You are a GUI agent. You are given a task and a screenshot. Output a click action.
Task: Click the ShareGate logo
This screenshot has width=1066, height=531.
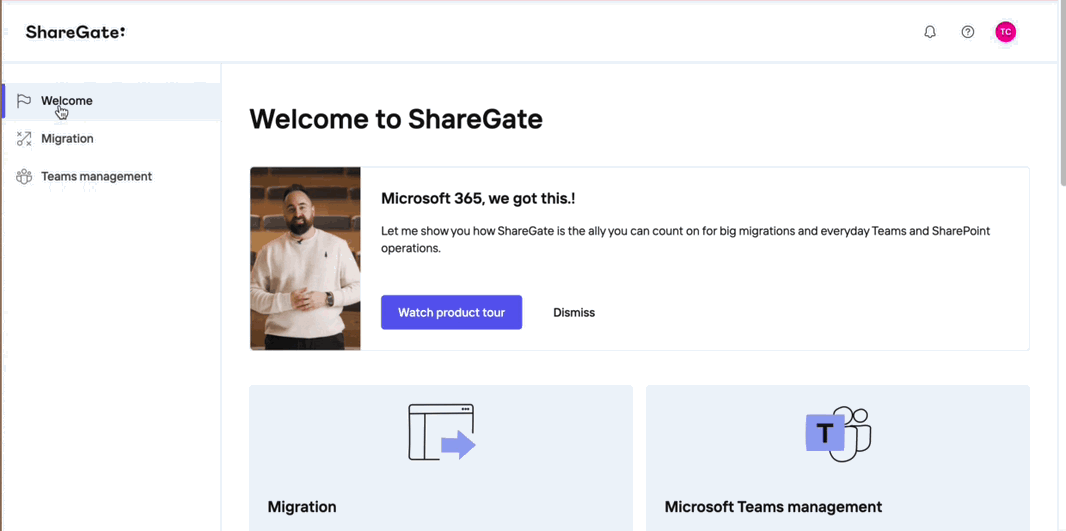[75, 32]
